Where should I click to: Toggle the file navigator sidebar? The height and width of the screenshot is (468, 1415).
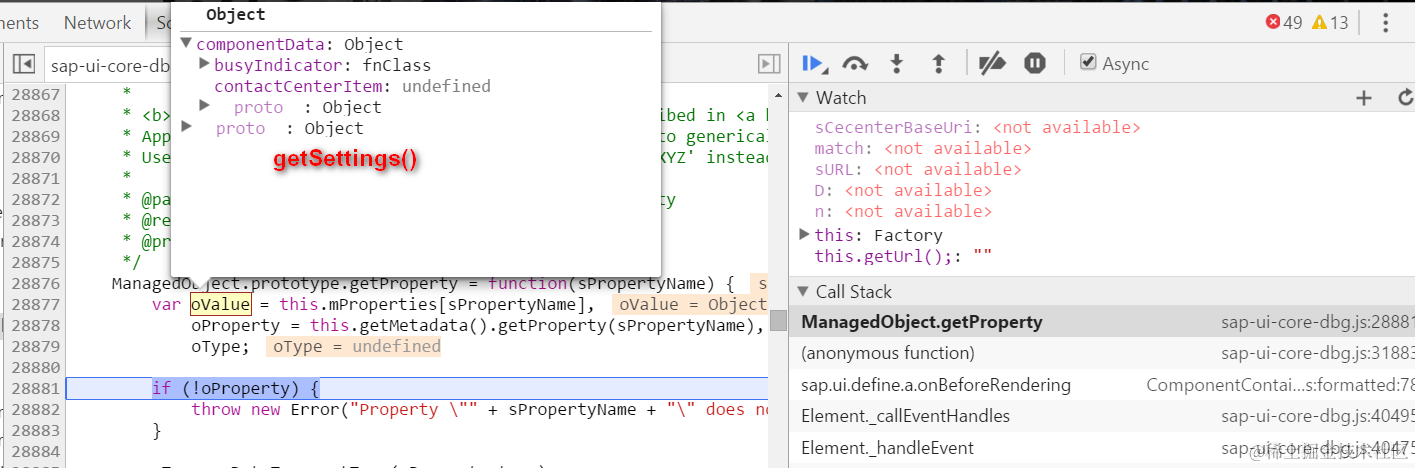[24, 64]
